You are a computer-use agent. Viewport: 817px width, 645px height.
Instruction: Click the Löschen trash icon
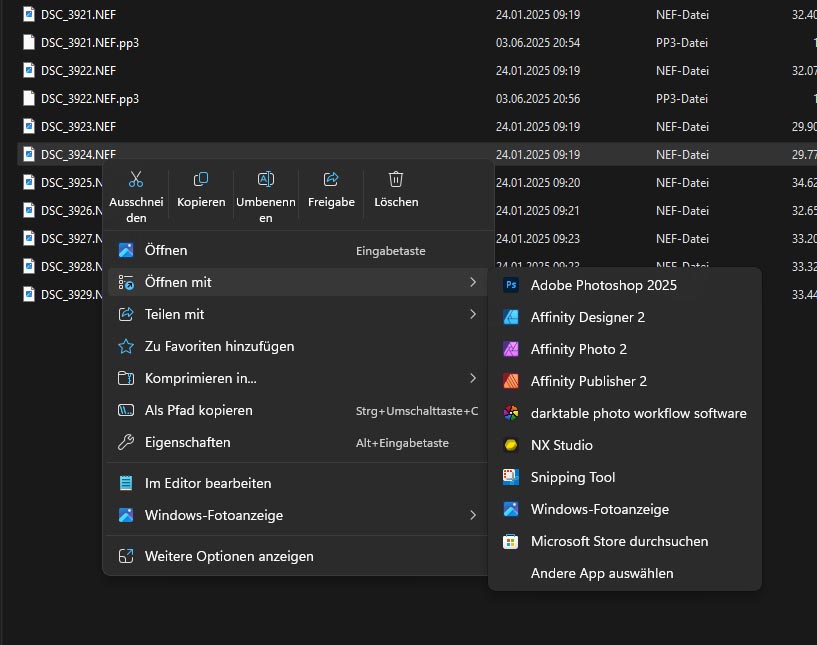[x=396, y=180]
